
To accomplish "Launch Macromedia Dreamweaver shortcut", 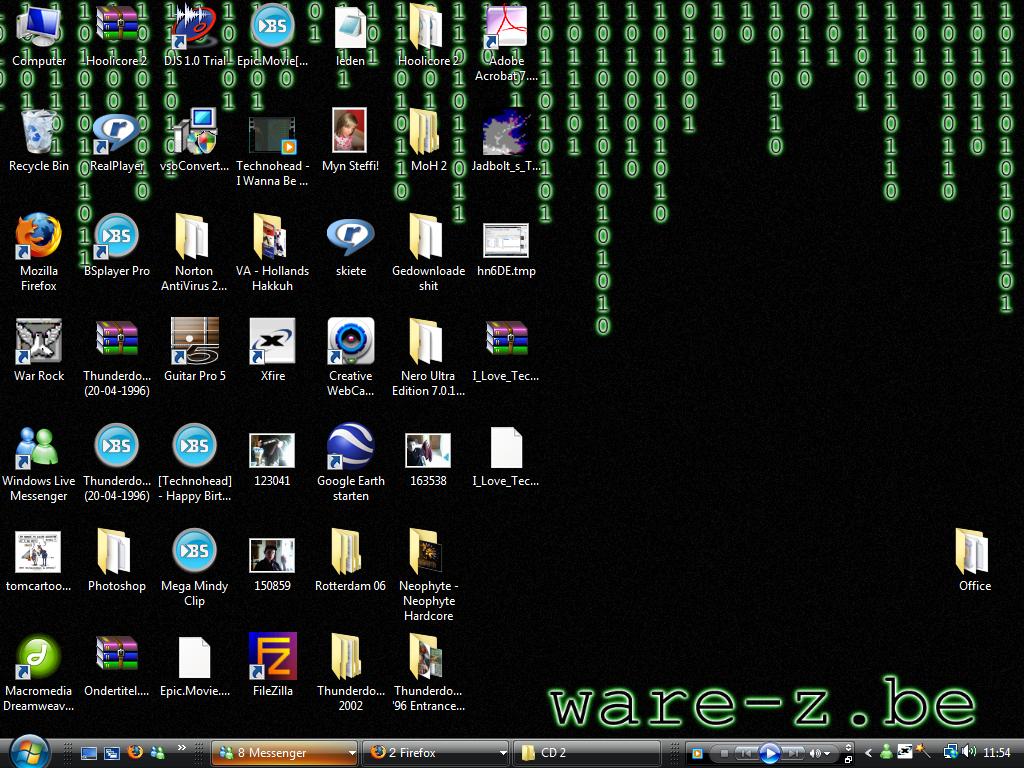I will tap(39, 673).
